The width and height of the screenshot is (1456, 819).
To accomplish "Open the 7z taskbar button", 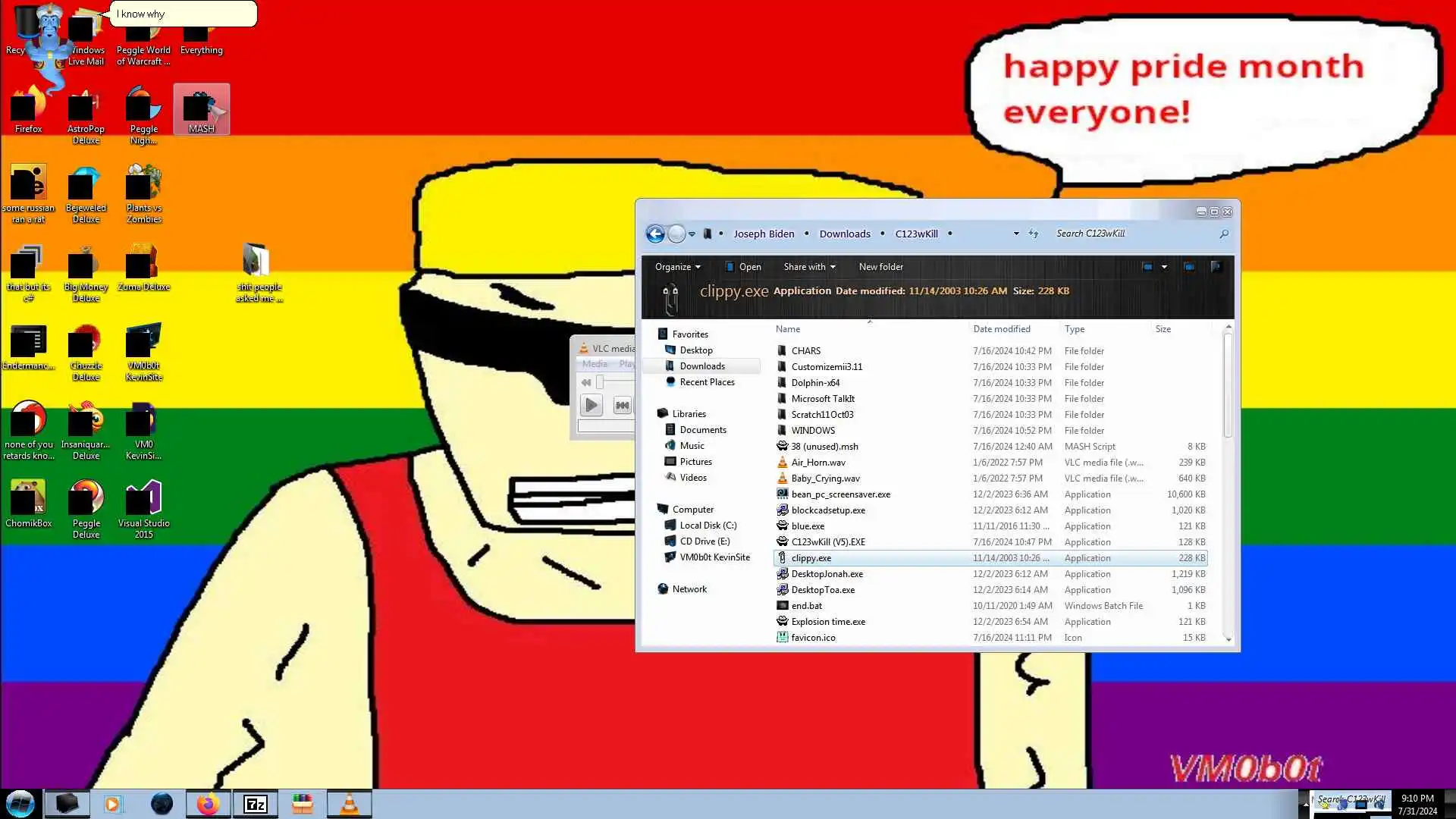I will coord(255,804).
